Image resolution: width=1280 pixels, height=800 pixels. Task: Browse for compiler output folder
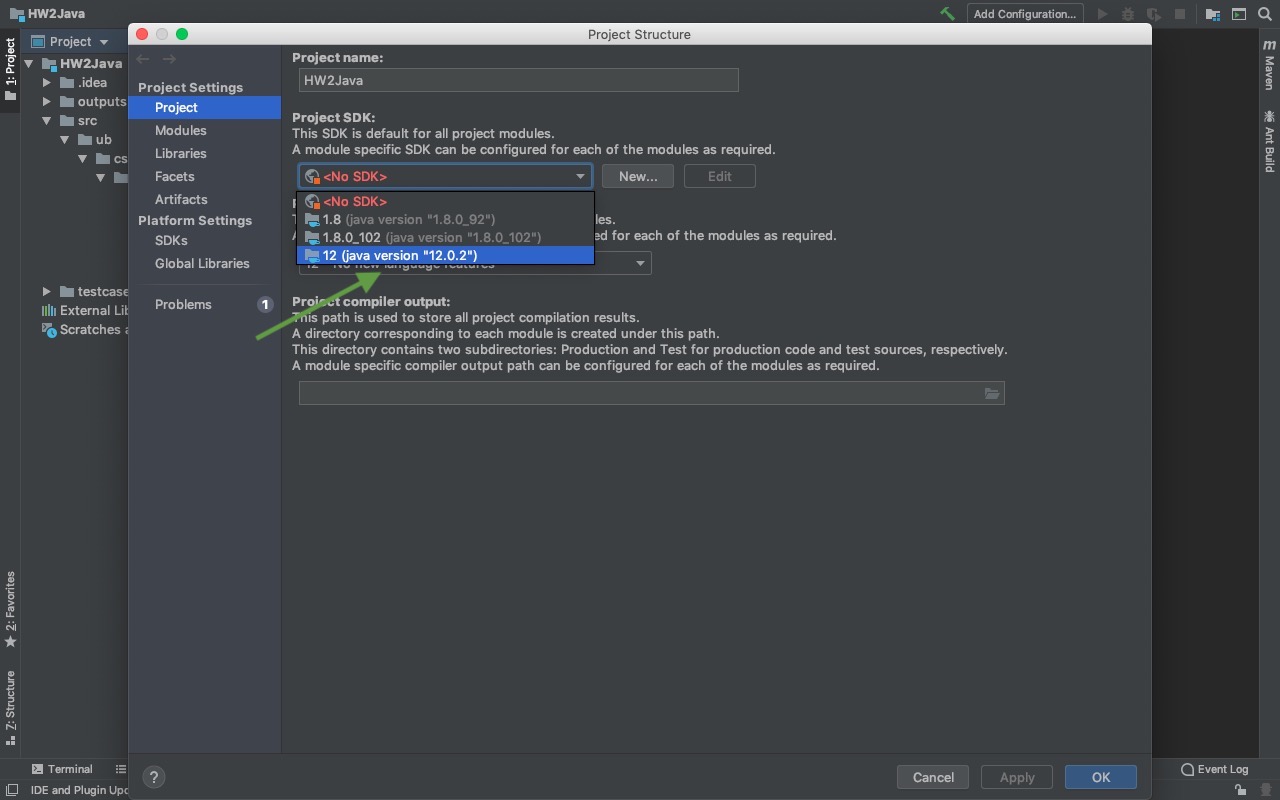pos(991,394)
